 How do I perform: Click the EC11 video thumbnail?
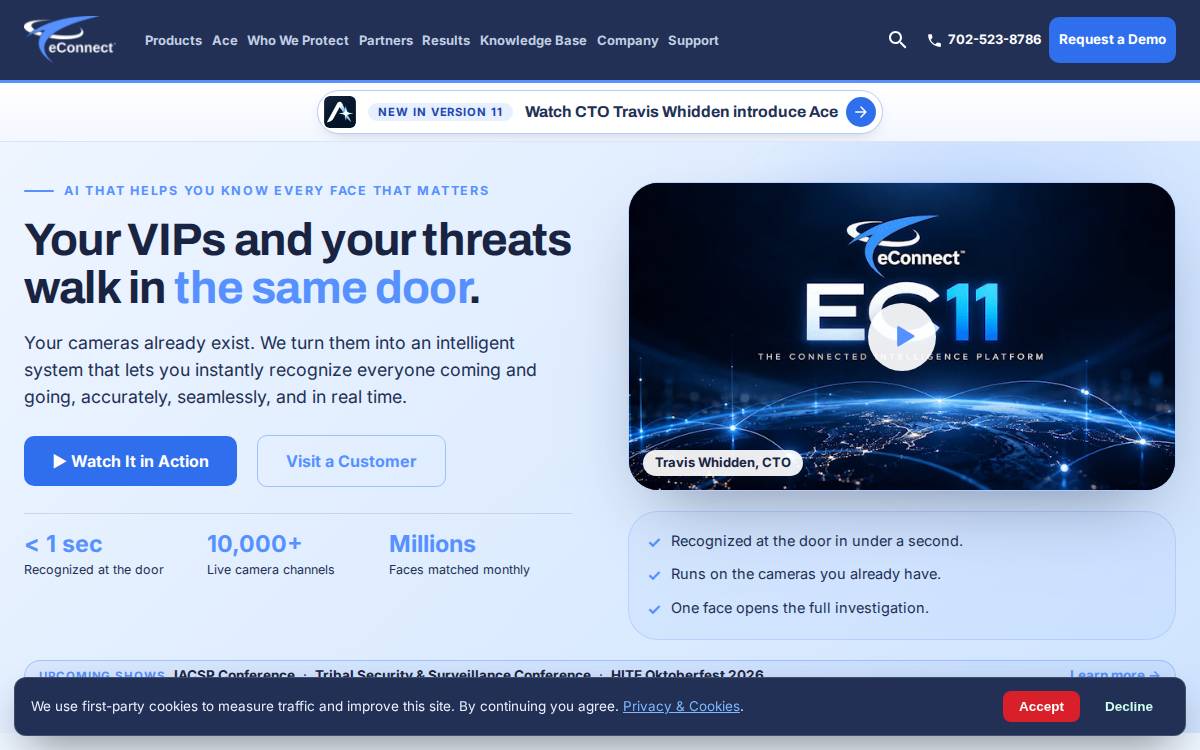902,336
